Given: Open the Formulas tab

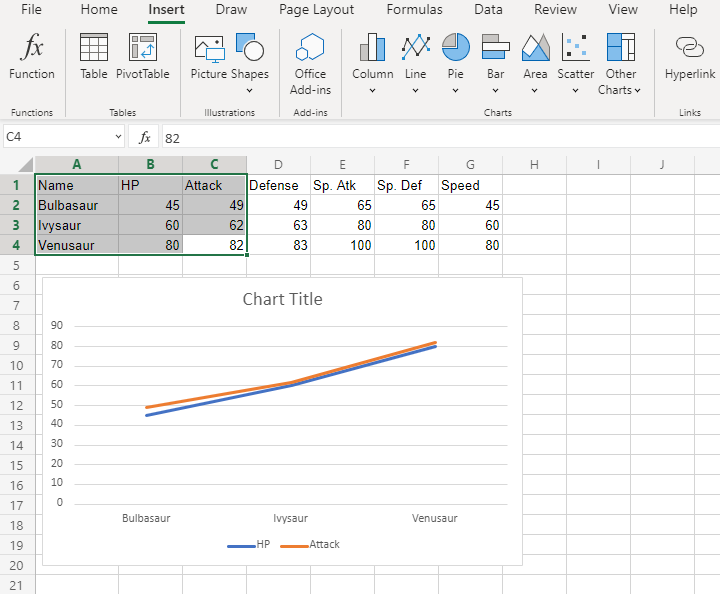Looking at the screenshot, I should pyautogui.click(x=414, y=10).
